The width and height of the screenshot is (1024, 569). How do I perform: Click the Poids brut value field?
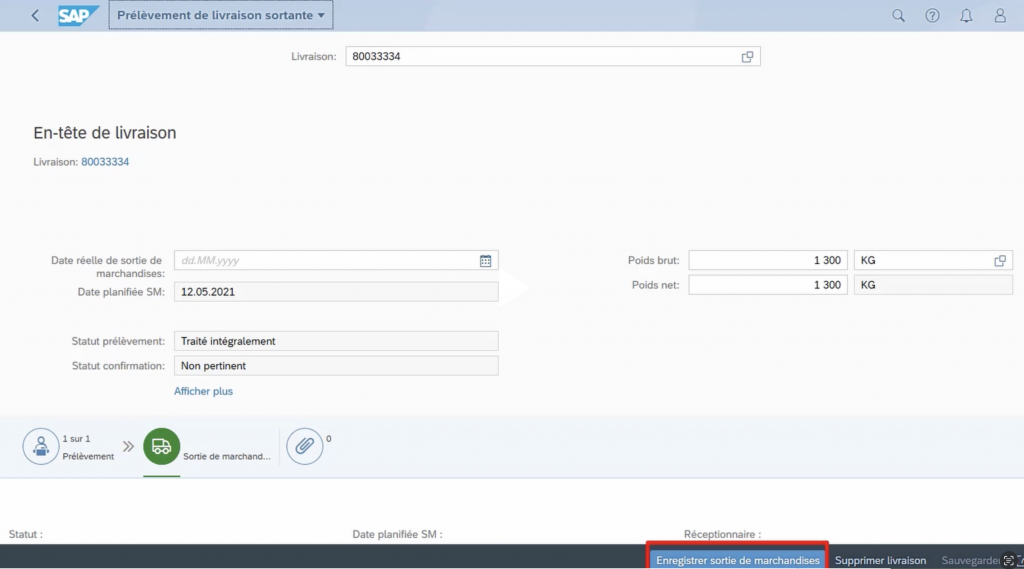[x=767, y=260]
